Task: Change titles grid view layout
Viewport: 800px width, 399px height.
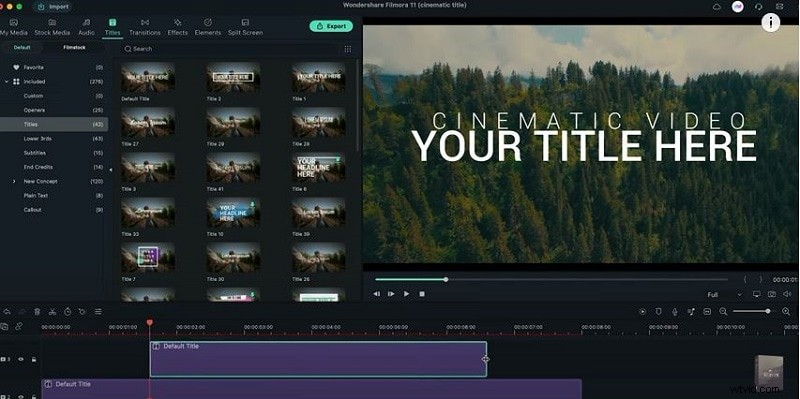Action: tap(347, 49)
